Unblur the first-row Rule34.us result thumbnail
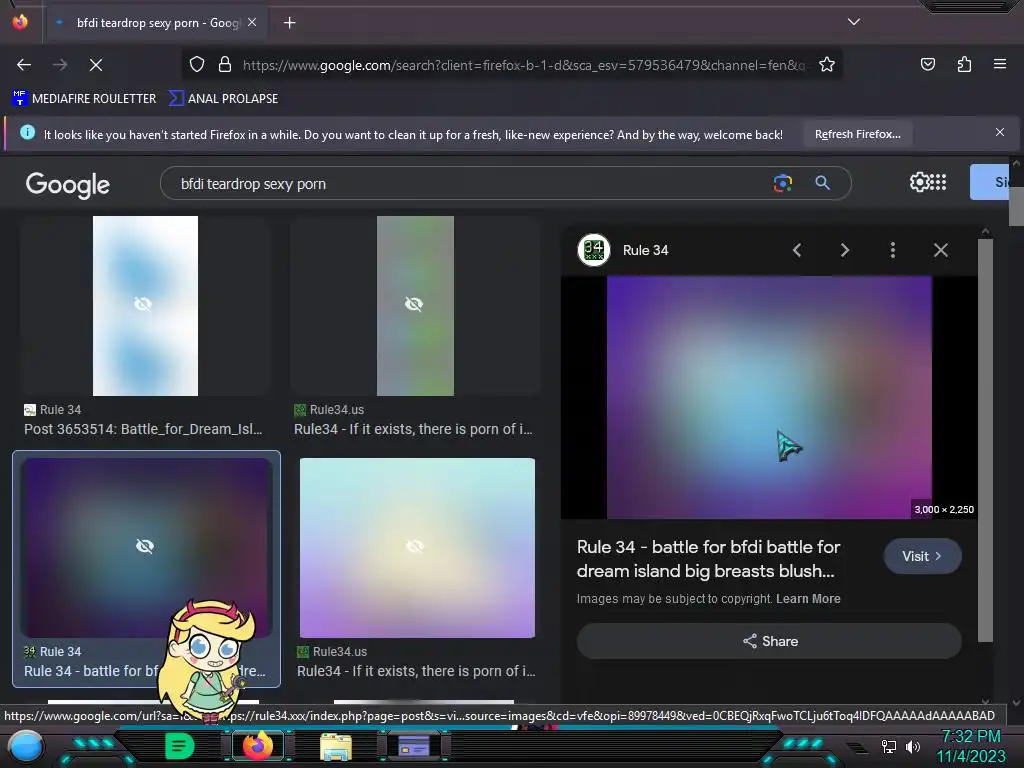1024x768 pixels. click(x=415, y=306)
